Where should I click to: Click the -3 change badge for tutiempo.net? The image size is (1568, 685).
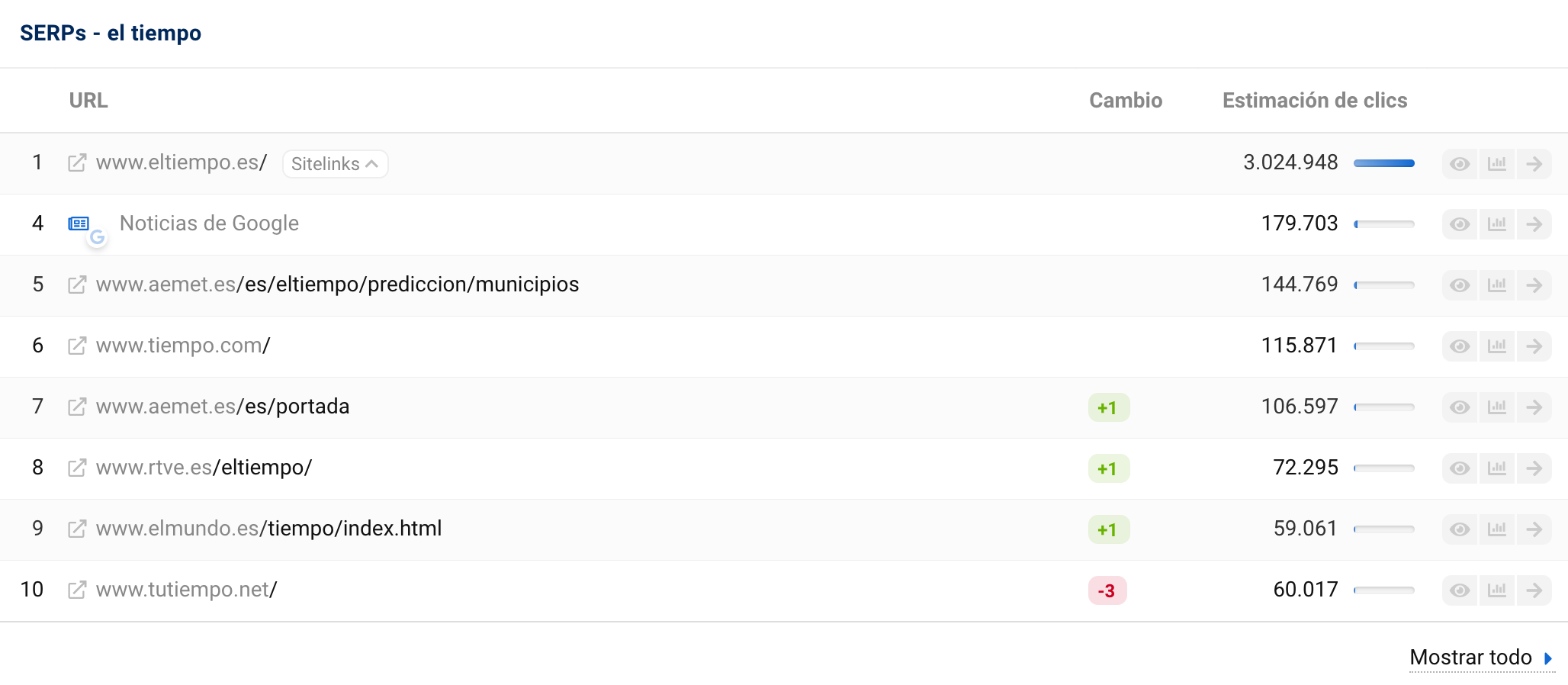(1107, 590)
